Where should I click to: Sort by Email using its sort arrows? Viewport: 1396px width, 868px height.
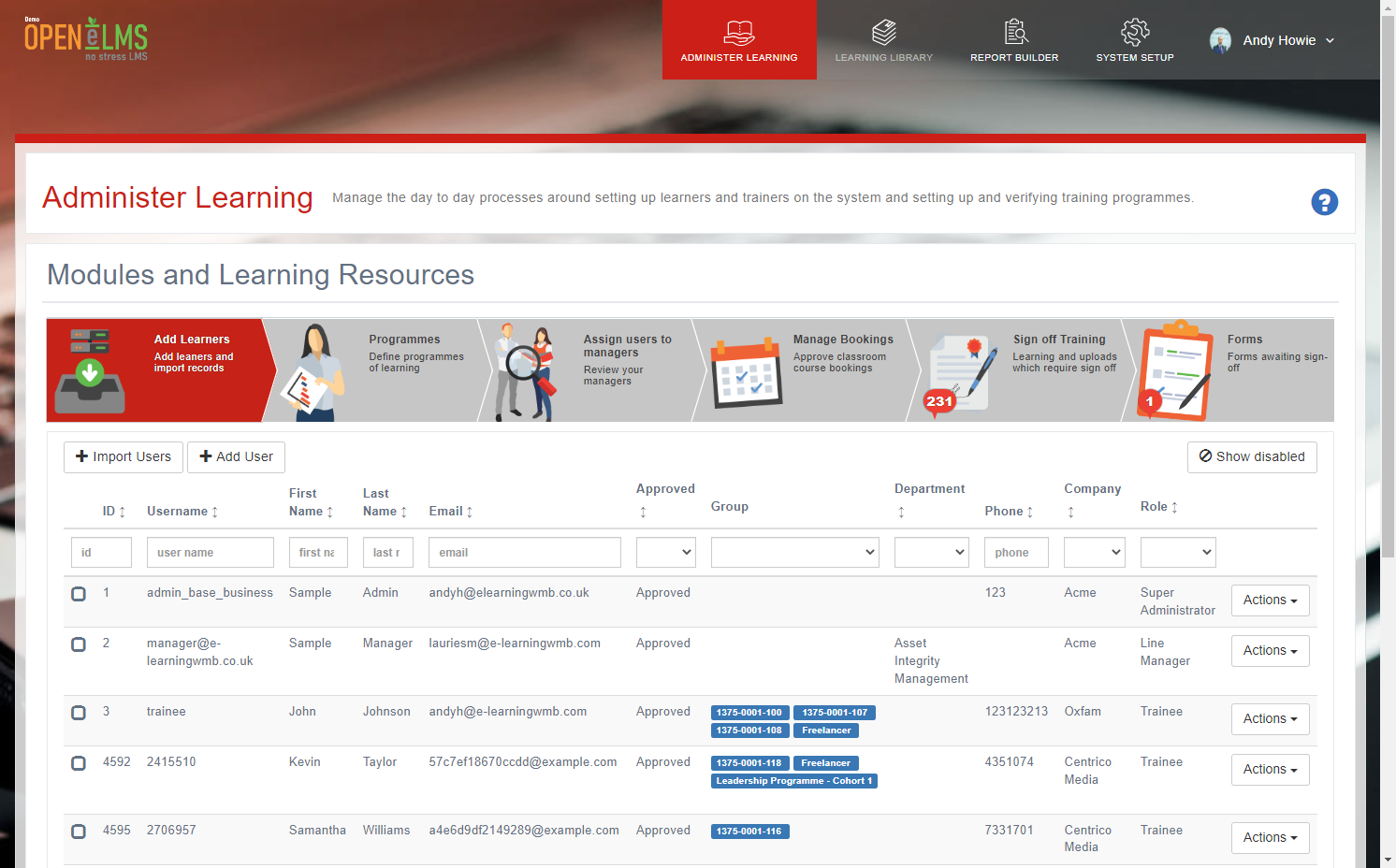click(470, 512)
